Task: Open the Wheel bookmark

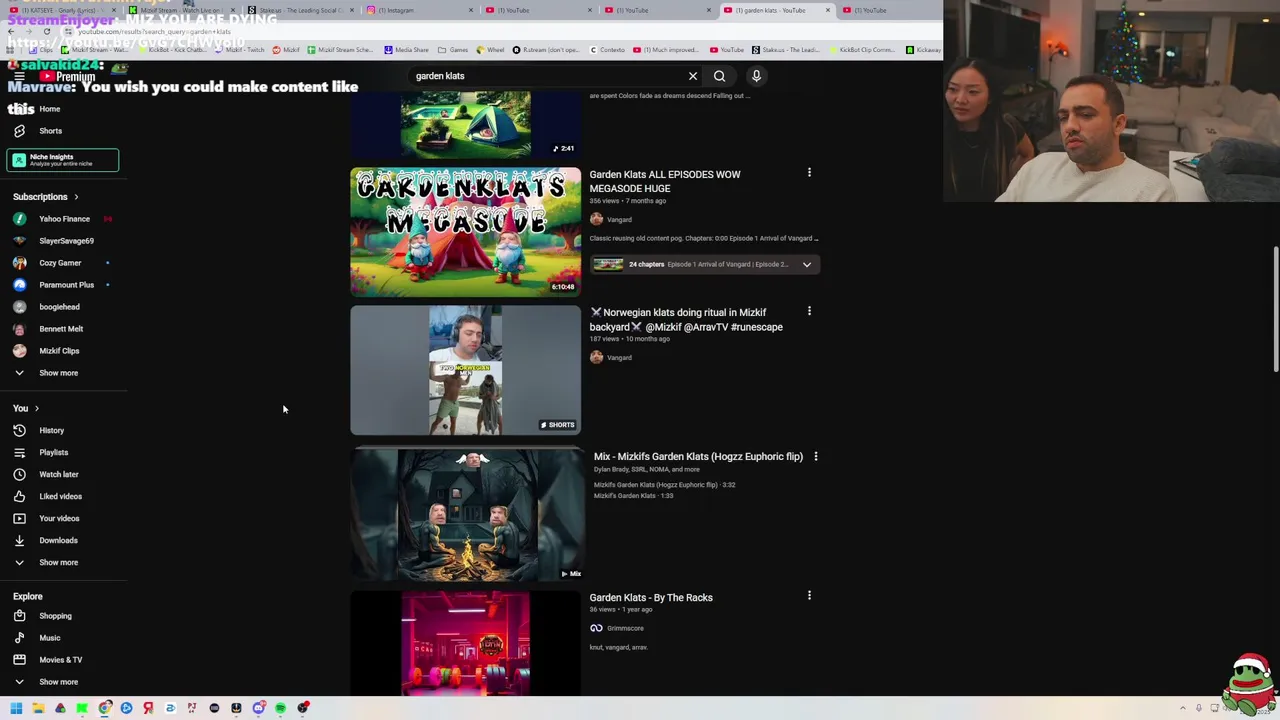Action: point(491,50)
